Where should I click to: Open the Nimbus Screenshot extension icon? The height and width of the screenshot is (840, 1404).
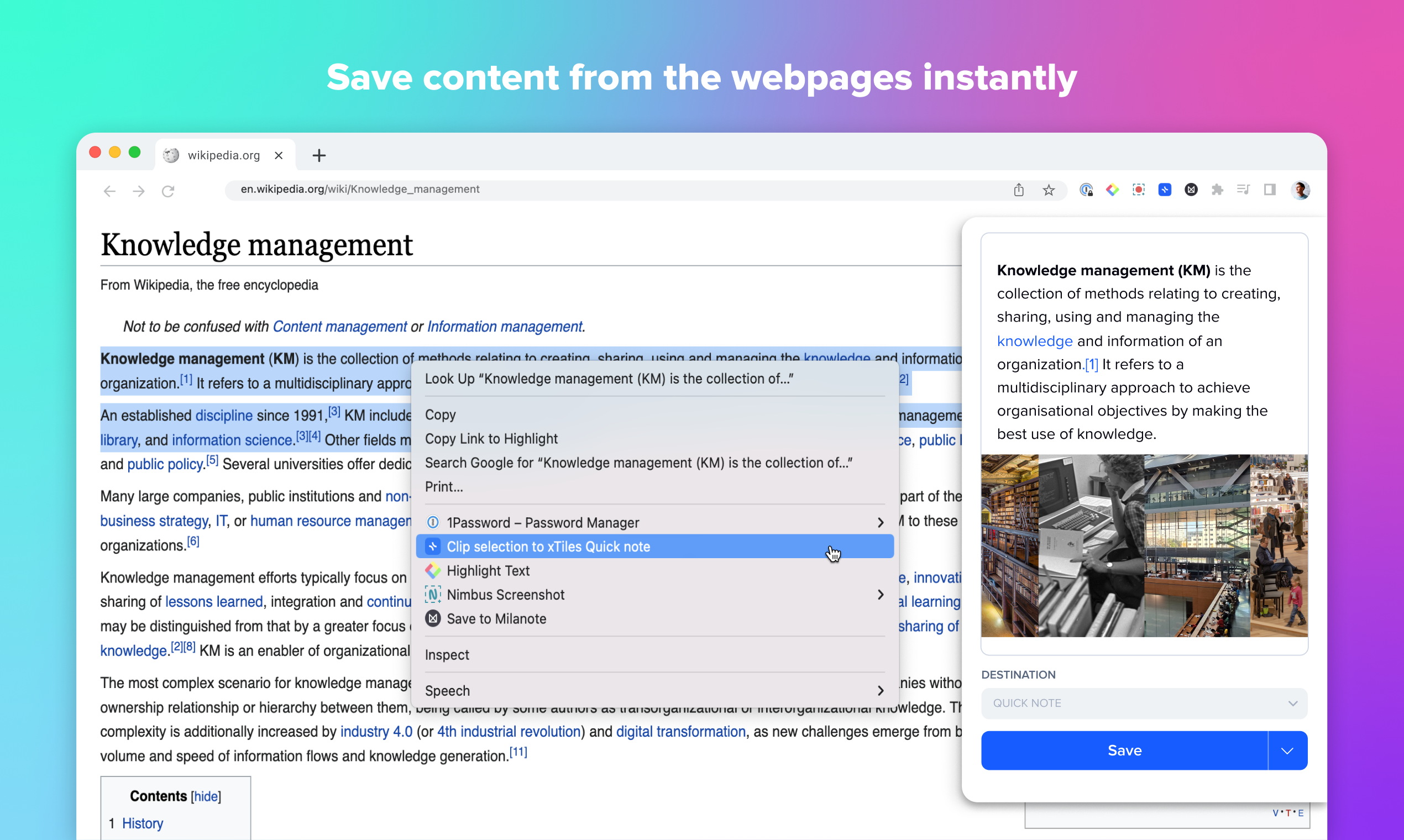point(1139,190)
